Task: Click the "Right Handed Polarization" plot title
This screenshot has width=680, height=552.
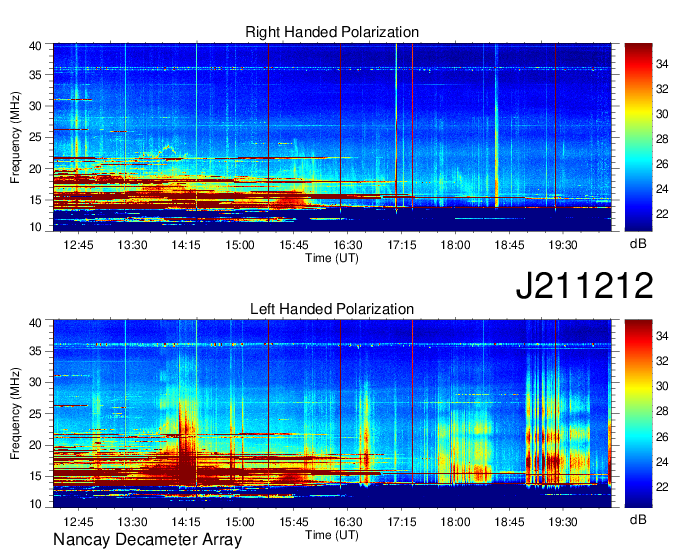Action: (332, 32)
